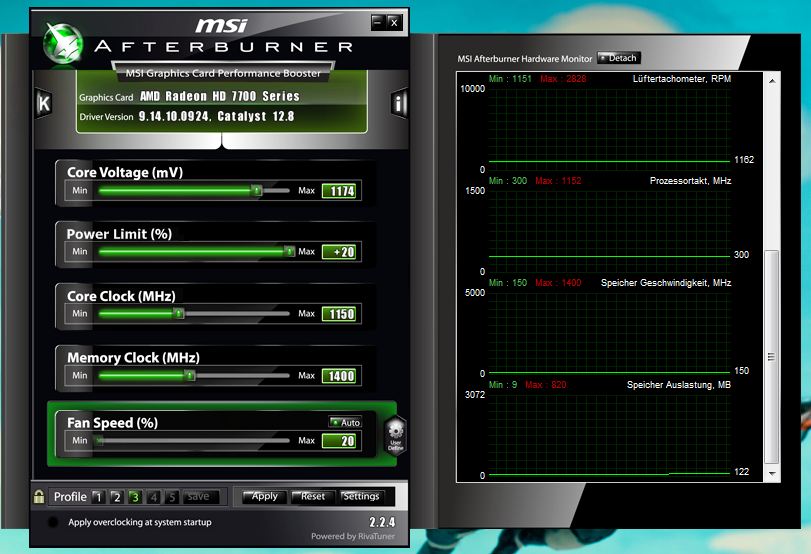Click the Prozessortakt, MHz graph label

point(690,181)
